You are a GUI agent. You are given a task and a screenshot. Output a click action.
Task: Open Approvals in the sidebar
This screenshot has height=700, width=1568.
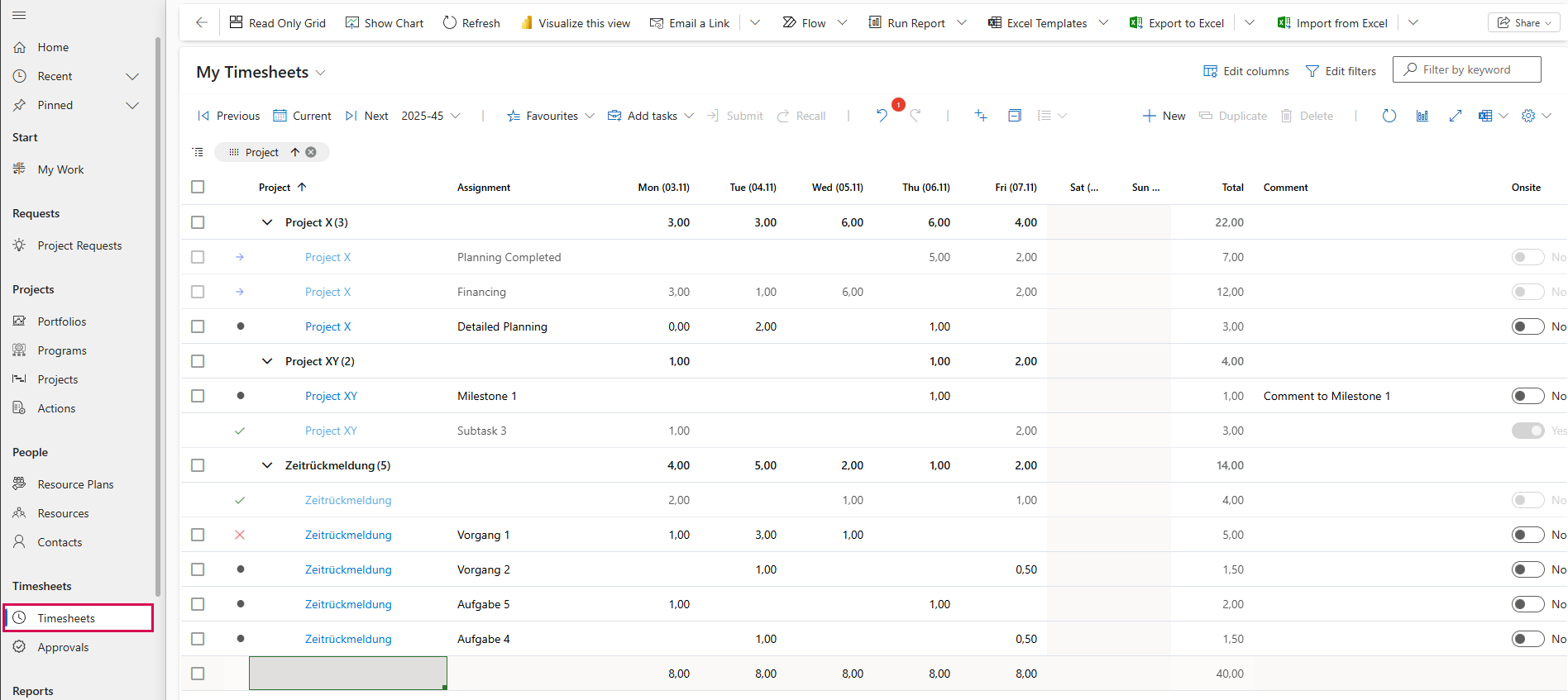tap(63, 647)
